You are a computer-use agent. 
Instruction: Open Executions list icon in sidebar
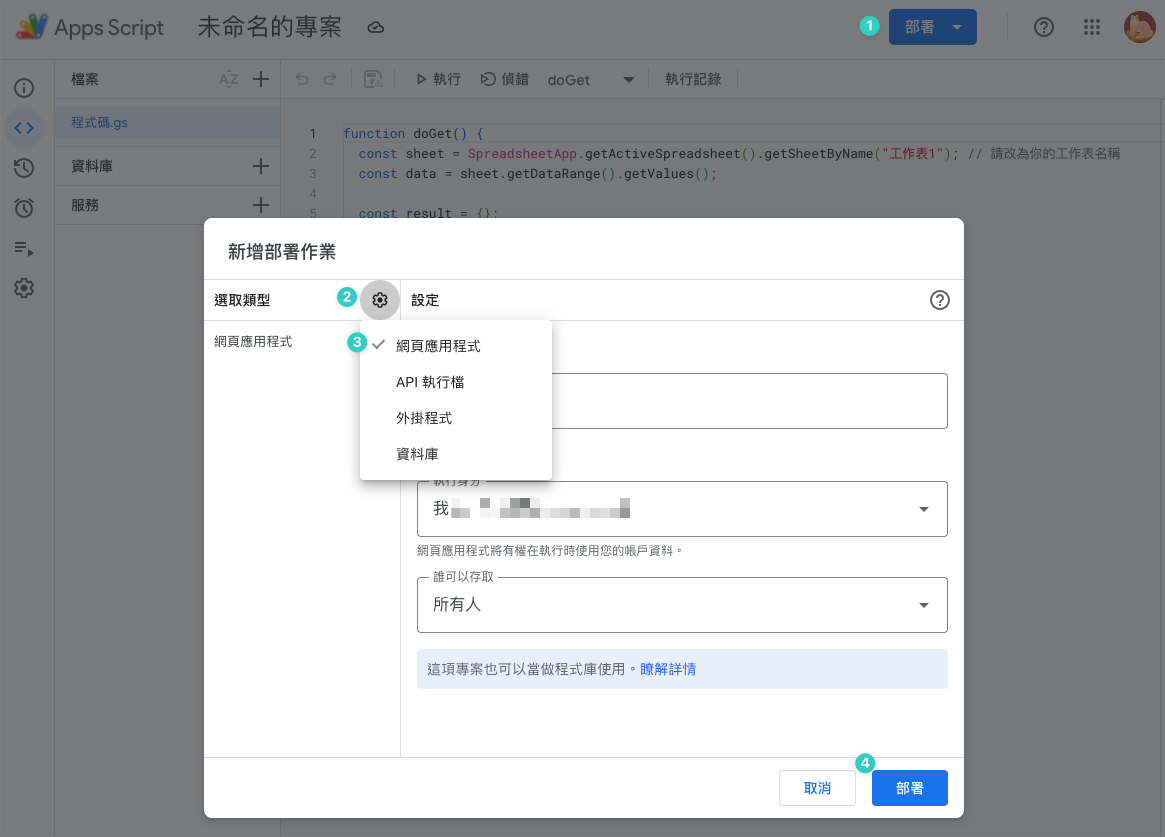24,248
